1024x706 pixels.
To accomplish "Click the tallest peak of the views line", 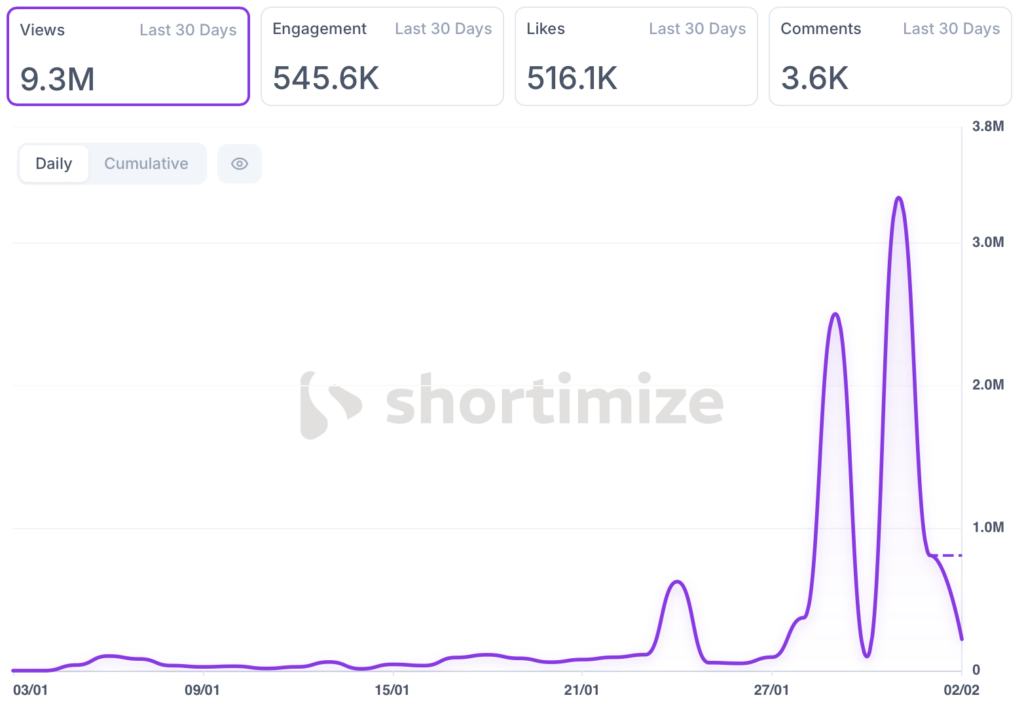I will click(x=899, y=198).
